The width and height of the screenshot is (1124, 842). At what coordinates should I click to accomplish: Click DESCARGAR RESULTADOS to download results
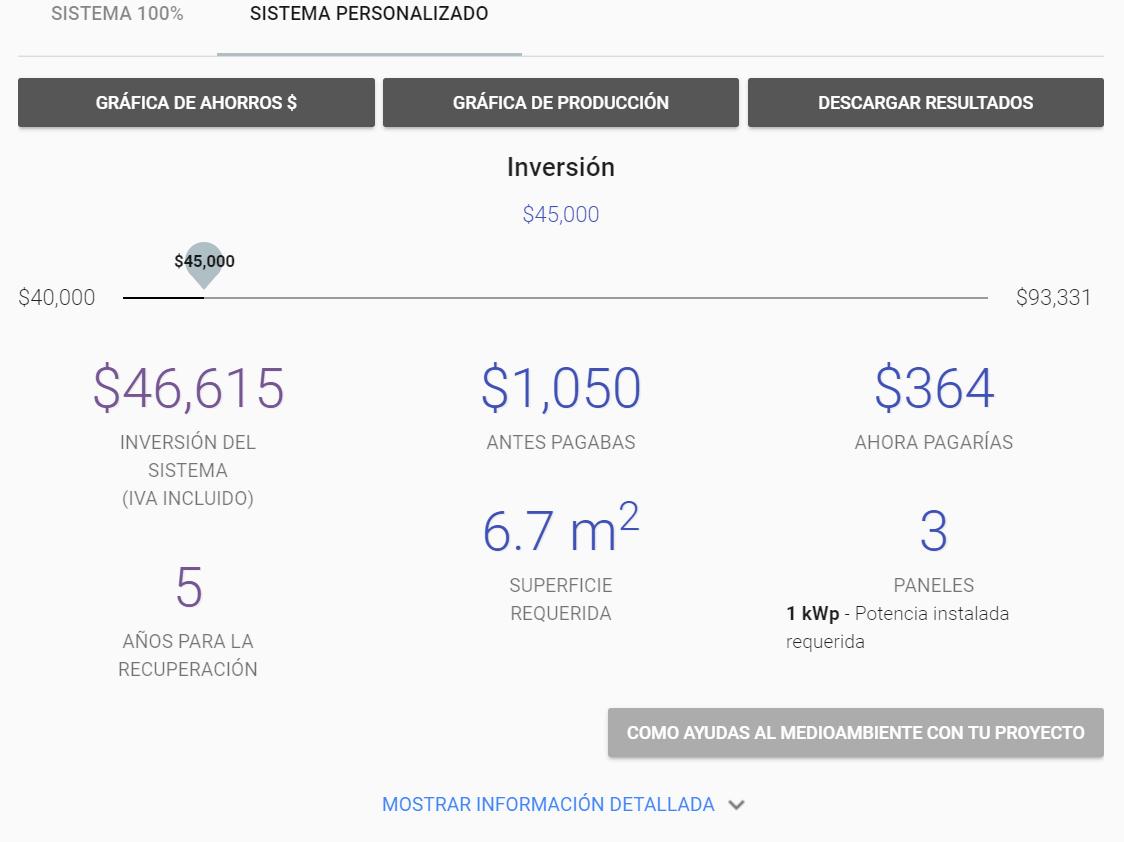[x=925, y=102]
